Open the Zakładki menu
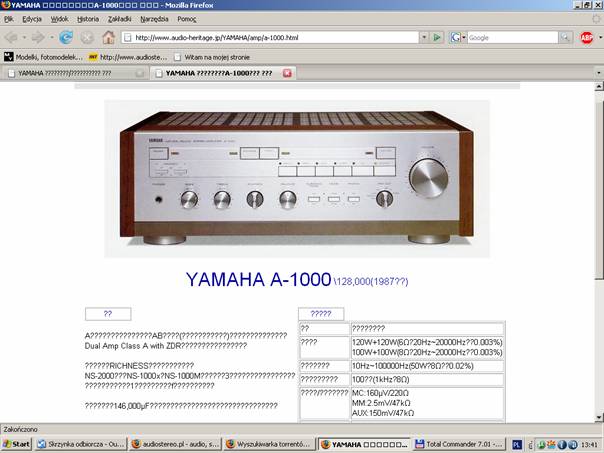 click(119, 19)
